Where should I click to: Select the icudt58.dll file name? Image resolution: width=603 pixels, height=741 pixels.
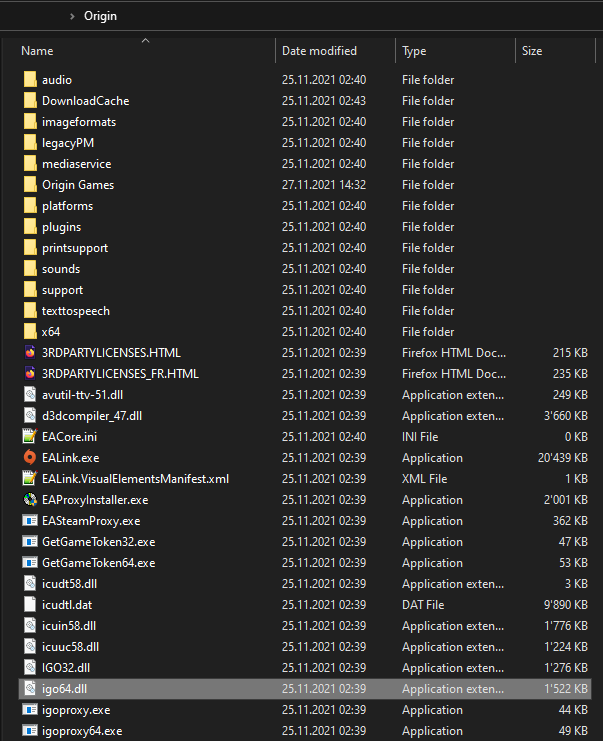(69, 584)
